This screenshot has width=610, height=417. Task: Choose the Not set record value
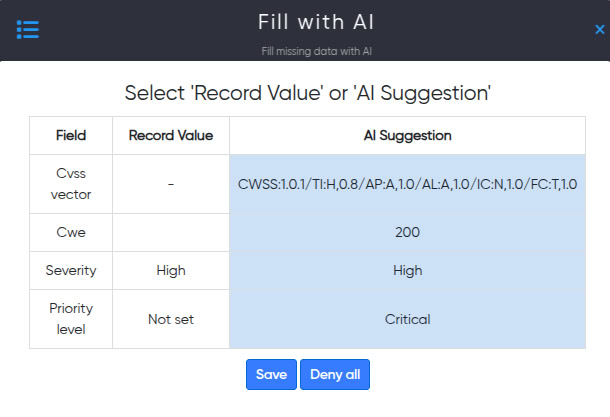click(171, 319)
